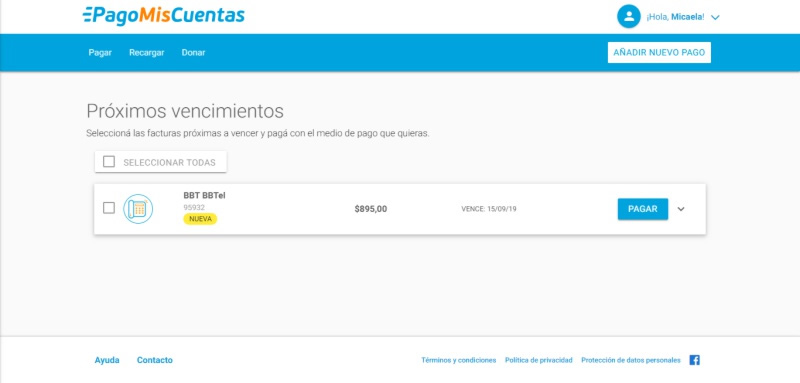Click the yellow NUEVA badge
800x383 pixels.
pos(200,219)
